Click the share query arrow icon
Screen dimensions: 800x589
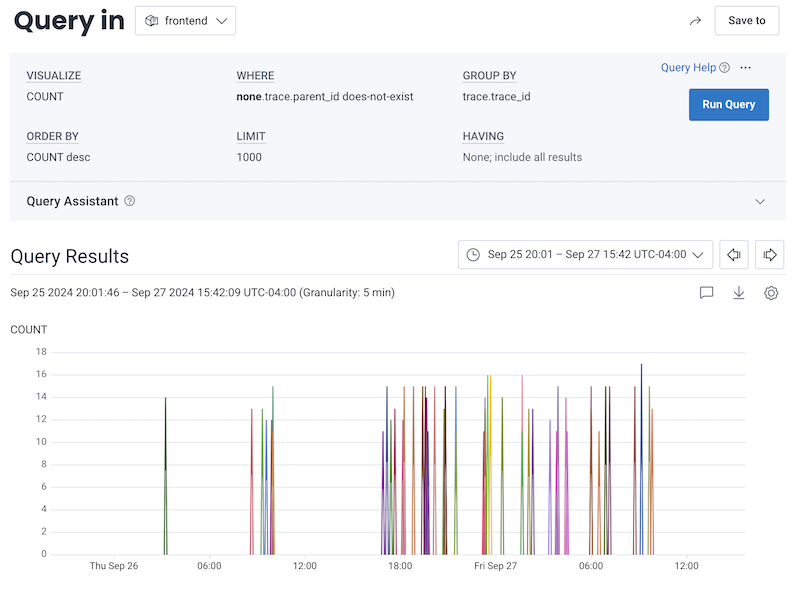point(695,20)
